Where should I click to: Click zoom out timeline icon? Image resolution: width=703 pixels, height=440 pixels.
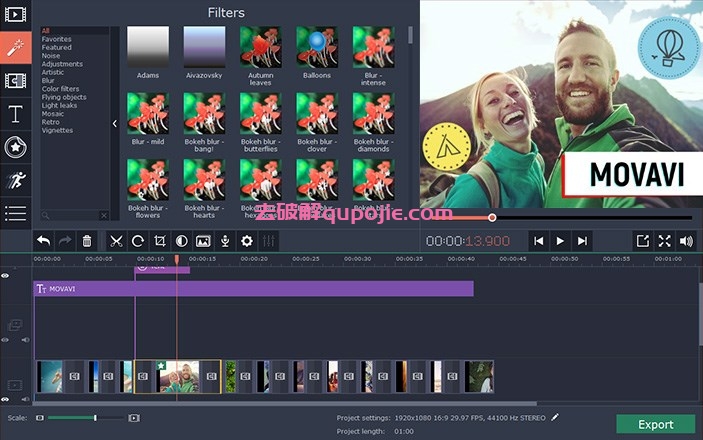pyautogui.click(x=40, y=418)
